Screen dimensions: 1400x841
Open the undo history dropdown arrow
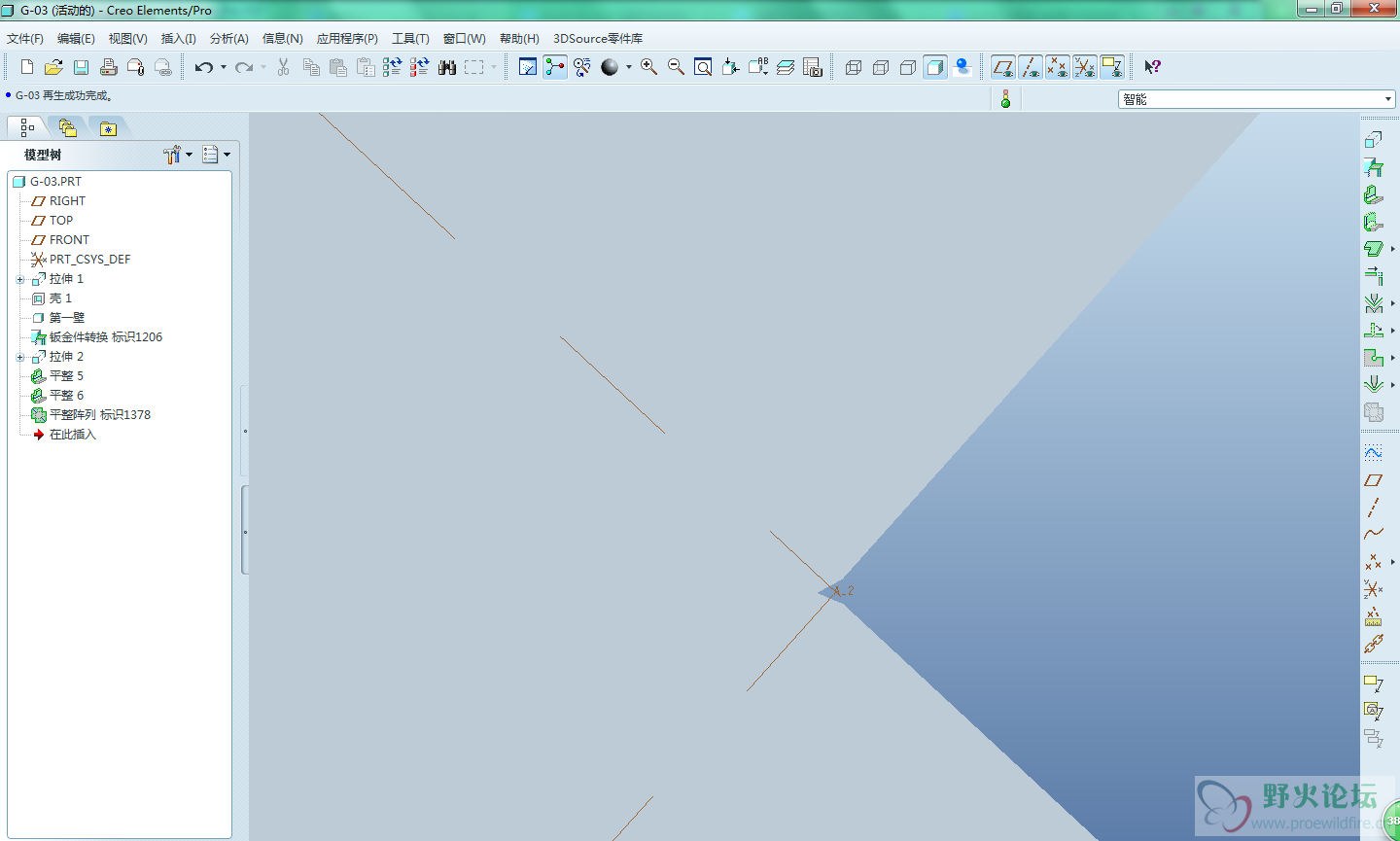(x=224, y=67)
